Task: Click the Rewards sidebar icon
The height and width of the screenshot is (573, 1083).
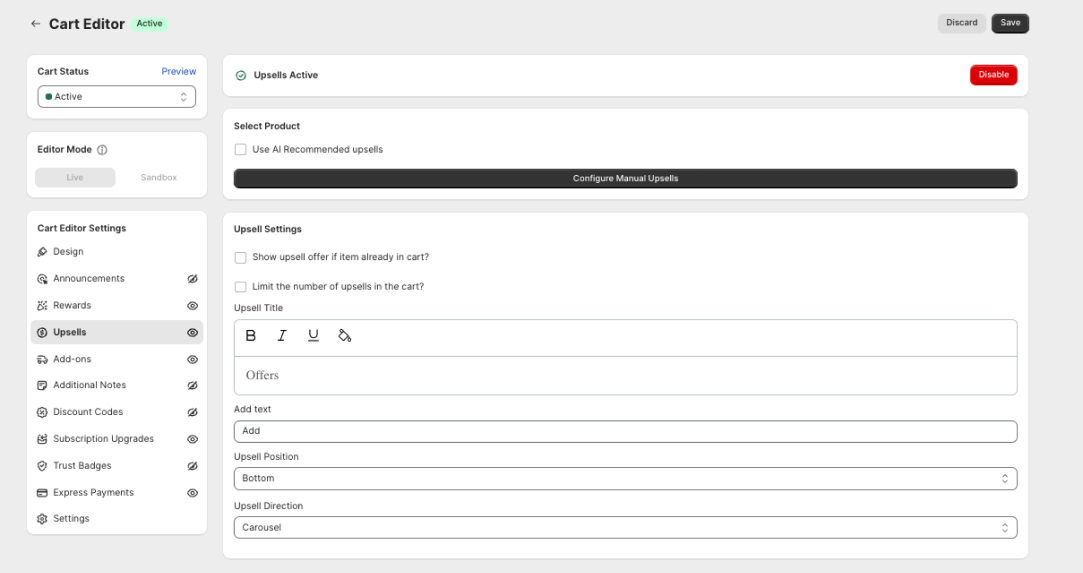Action: (42, 306)
